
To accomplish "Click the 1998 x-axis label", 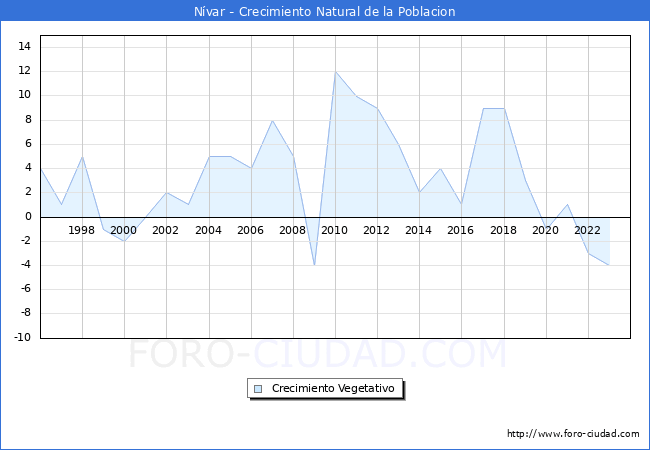I will (x=81, y=230).
